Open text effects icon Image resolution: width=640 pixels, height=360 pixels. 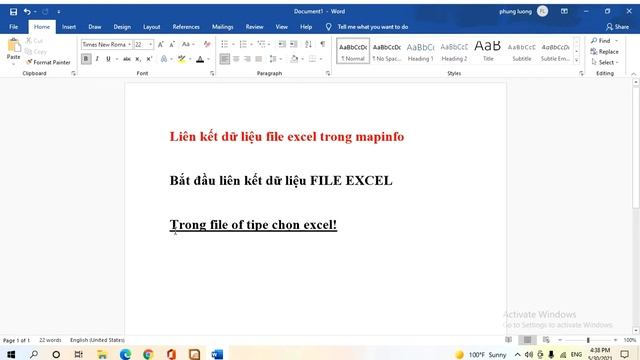tap(164, 59)
